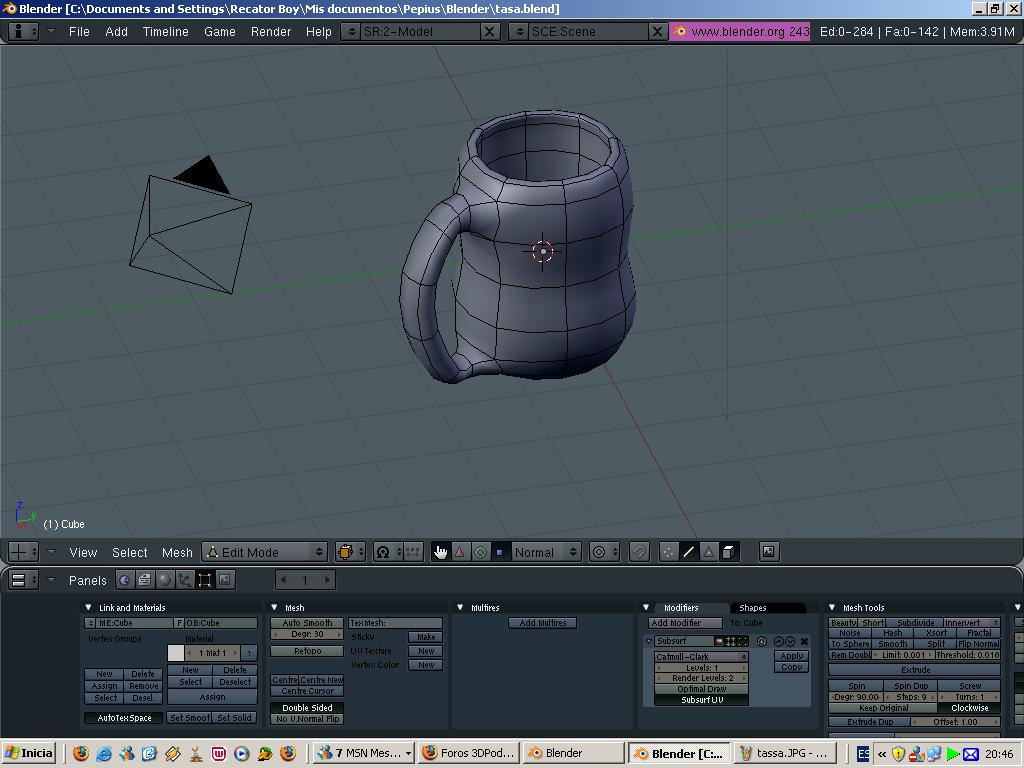Open the File menu

pyautogui.click(x=79, y=31)
